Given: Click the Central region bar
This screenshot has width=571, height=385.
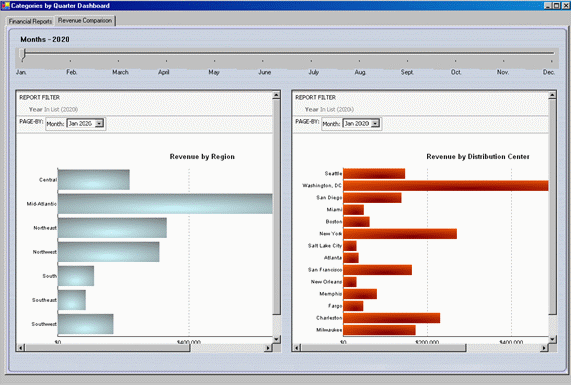Looking at the screenshot, I should click(94, 180).
